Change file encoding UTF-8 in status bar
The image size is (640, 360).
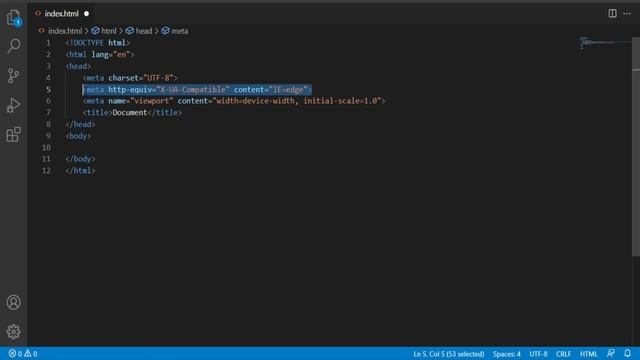tap(538, 354)
